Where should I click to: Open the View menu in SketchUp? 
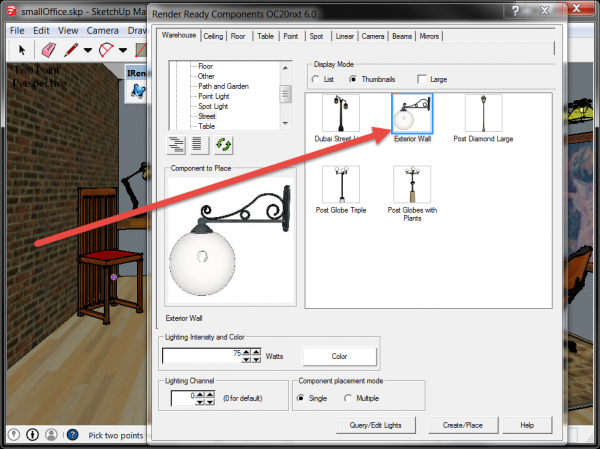click(x=68, y=31)
